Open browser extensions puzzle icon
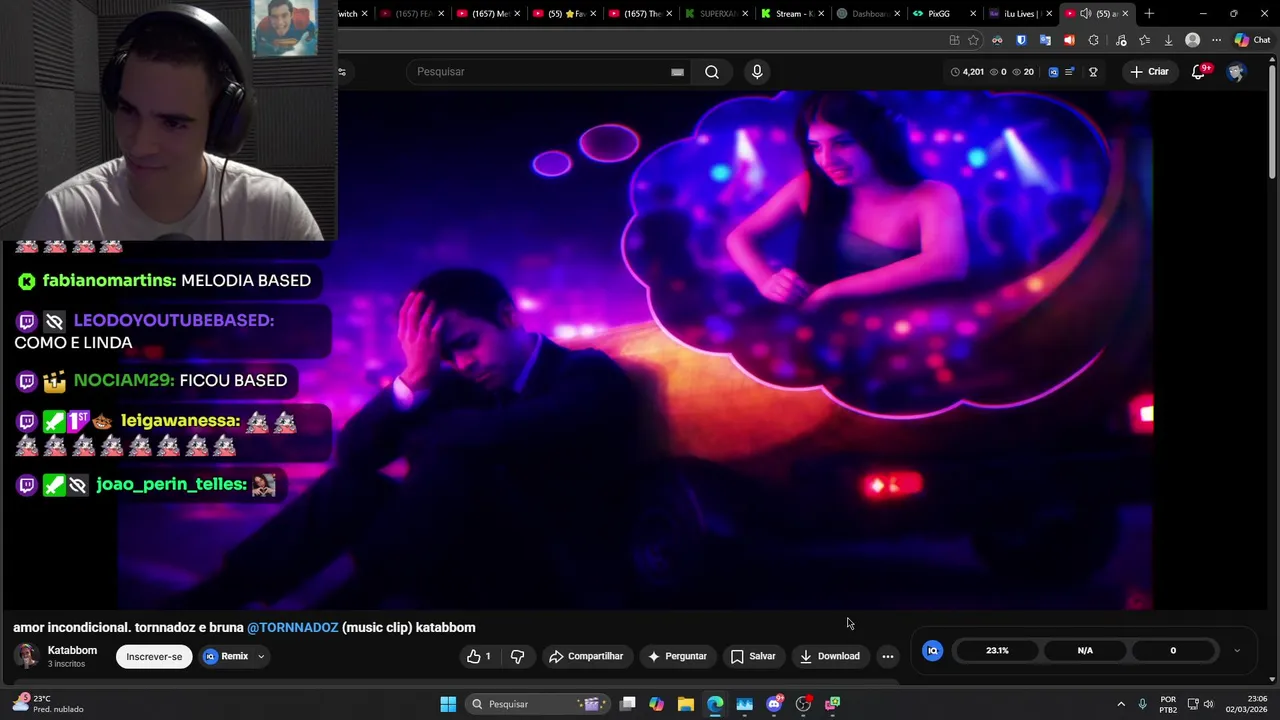The image size is (1280, 720). point(1093,40)
